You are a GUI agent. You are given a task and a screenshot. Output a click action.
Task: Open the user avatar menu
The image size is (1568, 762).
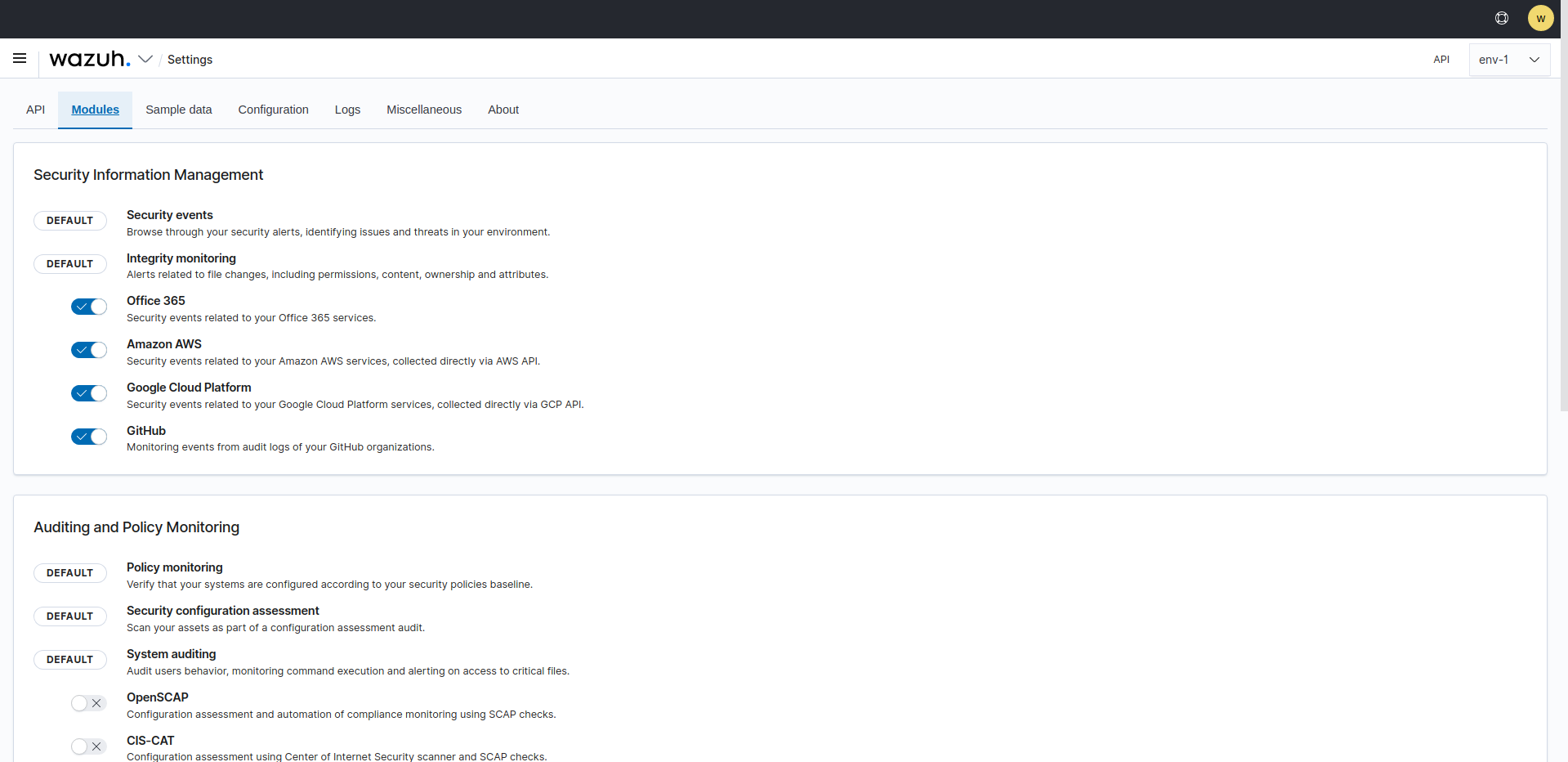point(1541,18)
